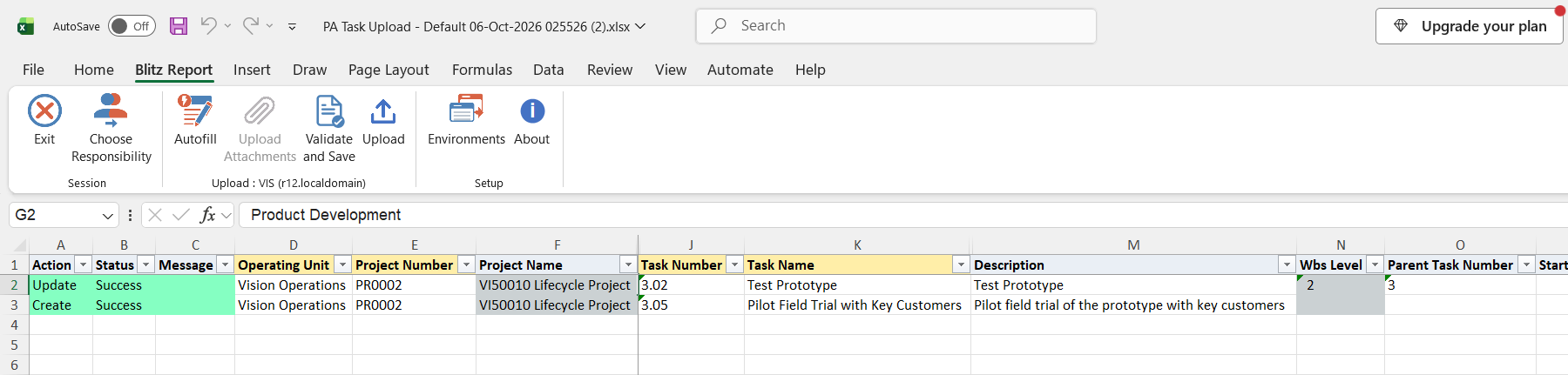Switch to the Insert tab

tap(252, 70)
